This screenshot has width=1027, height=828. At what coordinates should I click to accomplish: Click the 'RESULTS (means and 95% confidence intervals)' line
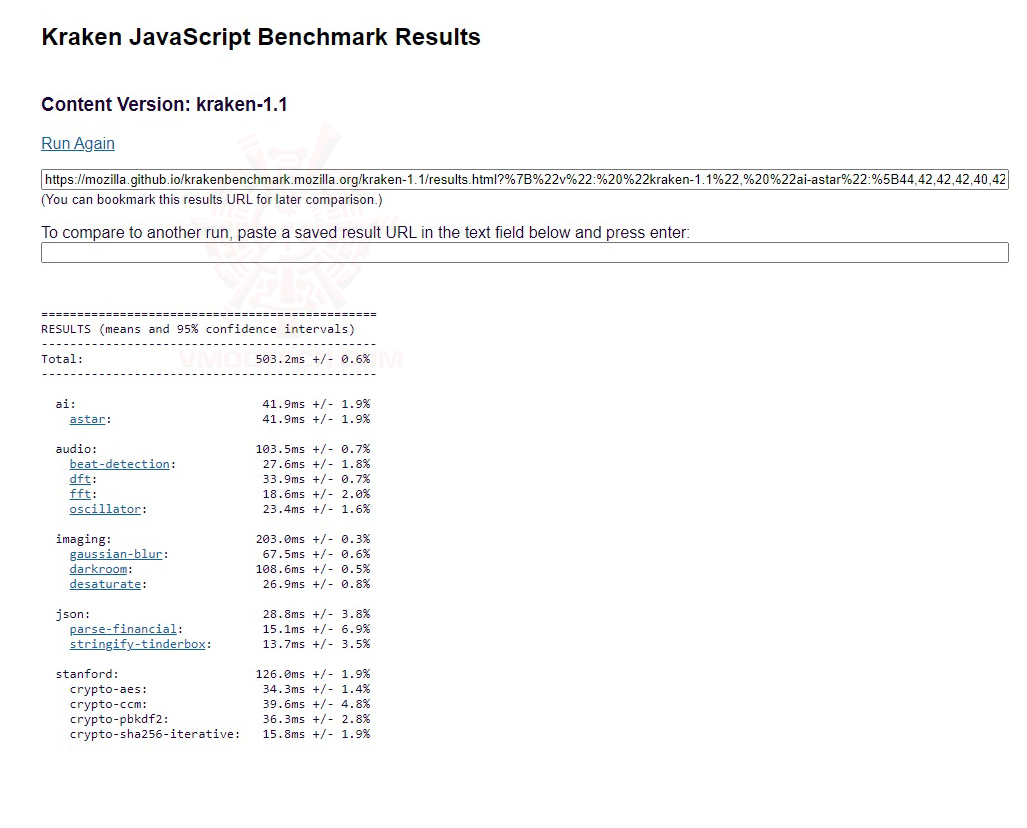(x=198, y=329)
